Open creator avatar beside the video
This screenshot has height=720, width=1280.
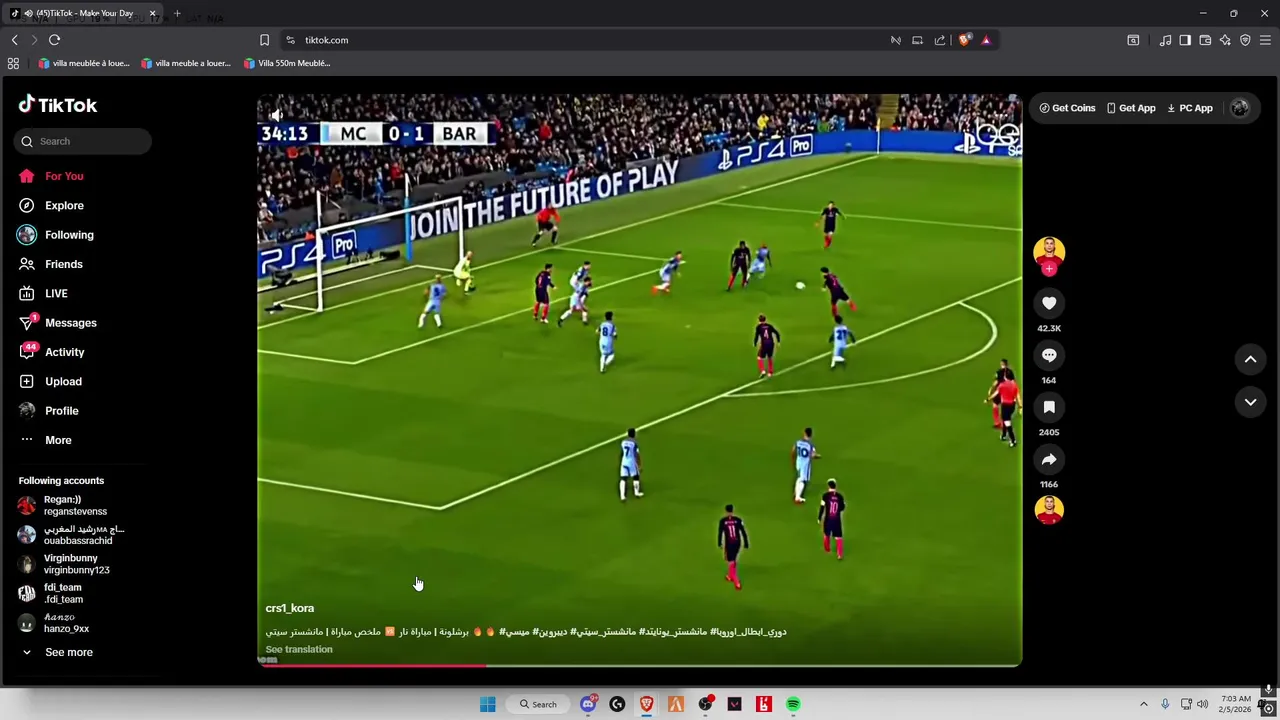(x=1049, y=251)
